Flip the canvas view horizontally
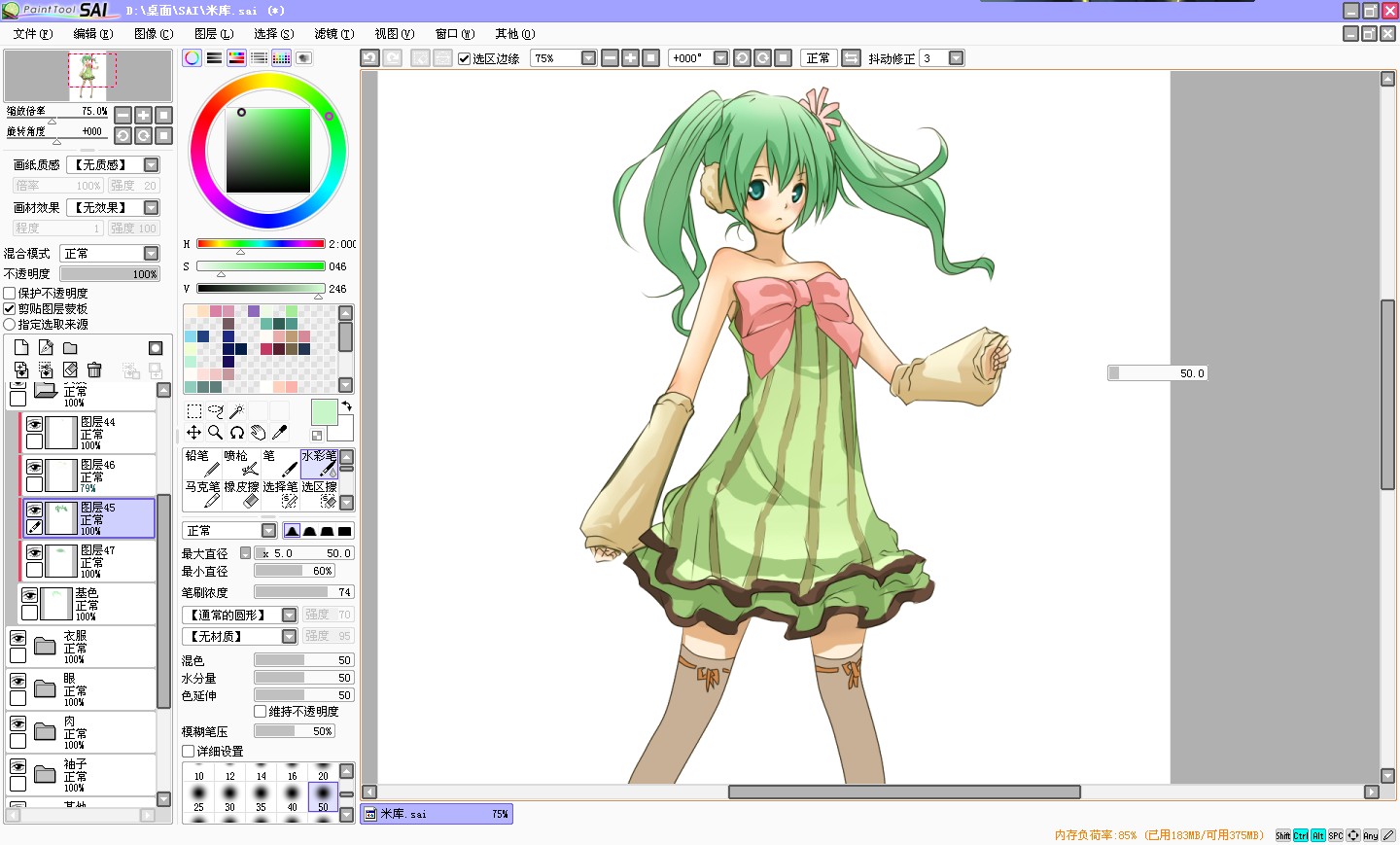Viewport: 1400px width, 845px height. tap(851, 58)
